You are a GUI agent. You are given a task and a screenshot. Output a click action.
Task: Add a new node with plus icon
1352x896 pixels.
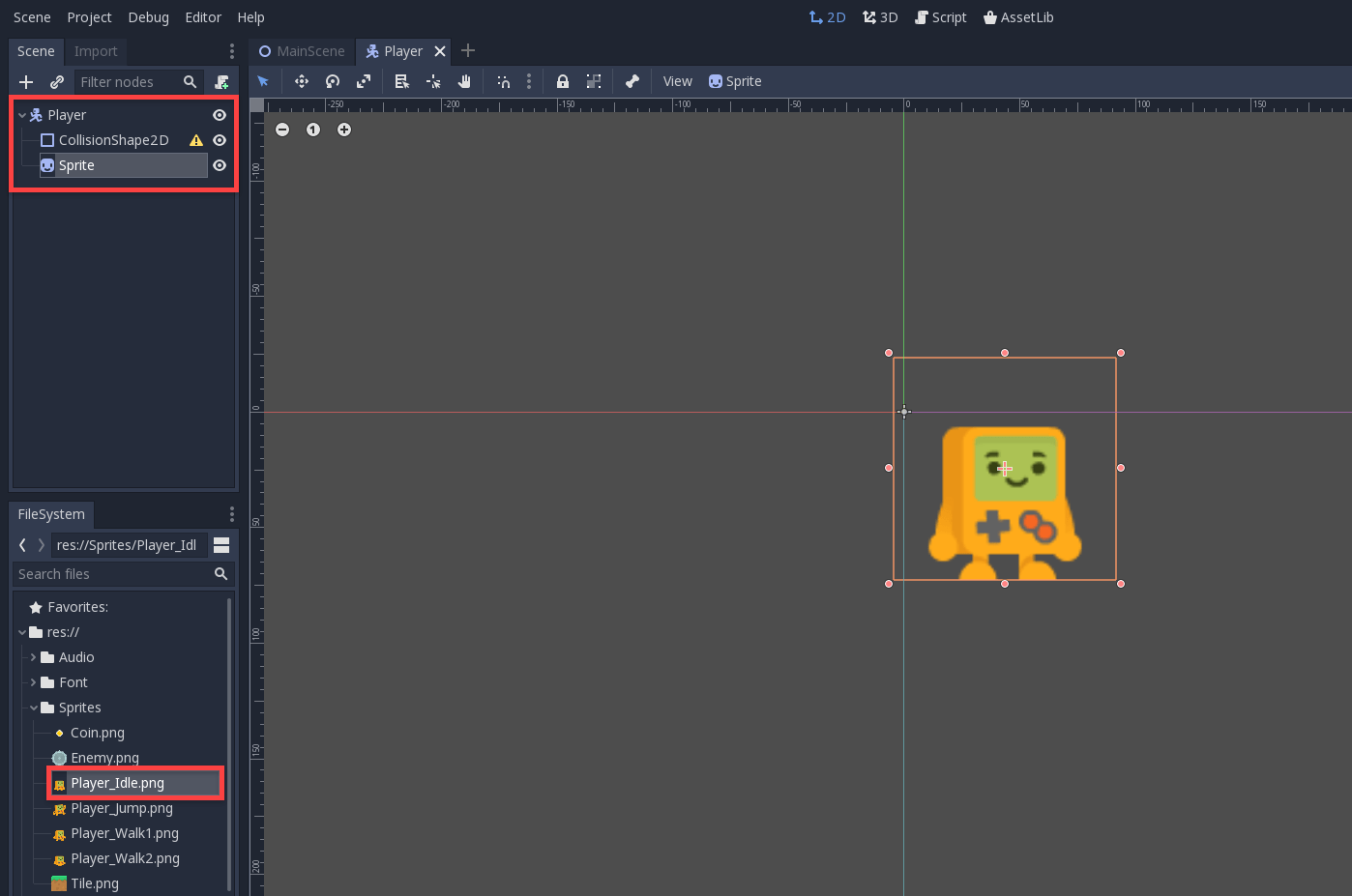(x=26, y=82)
